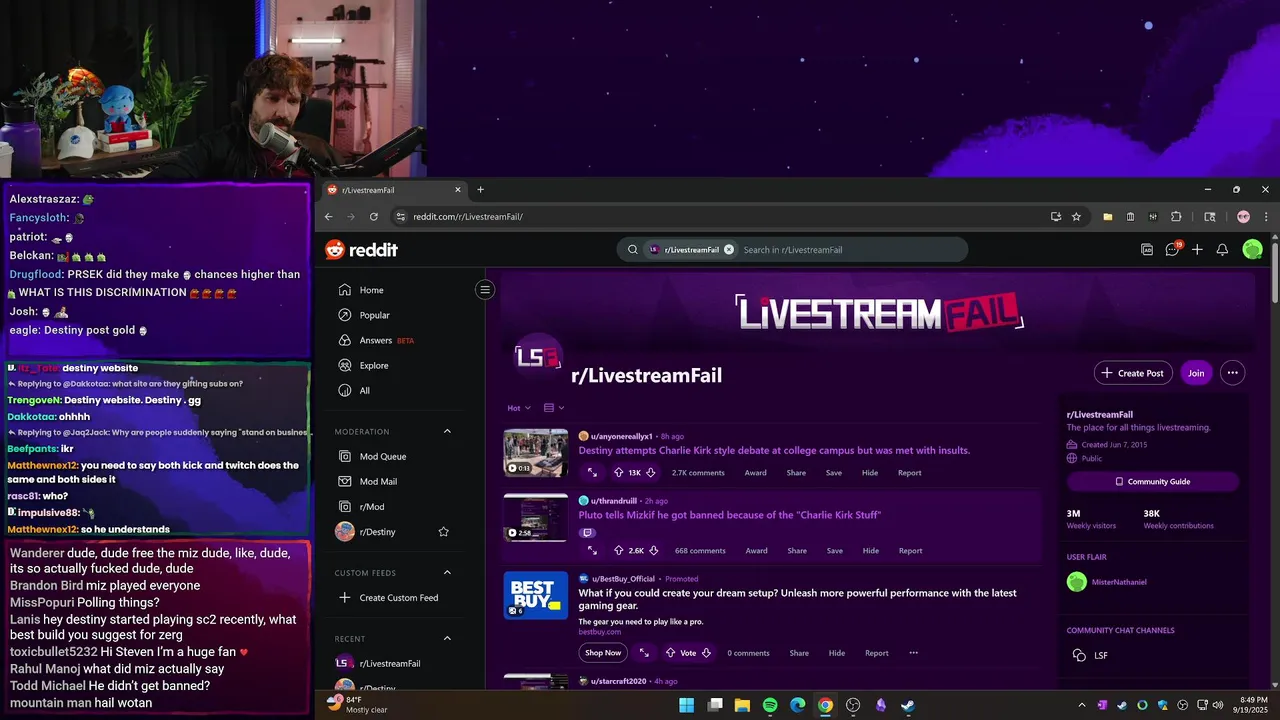The height and width of the screenshot is (720, 1280).
Task: Open 668 comments on the Pluto post
Action: pos(700,551)
